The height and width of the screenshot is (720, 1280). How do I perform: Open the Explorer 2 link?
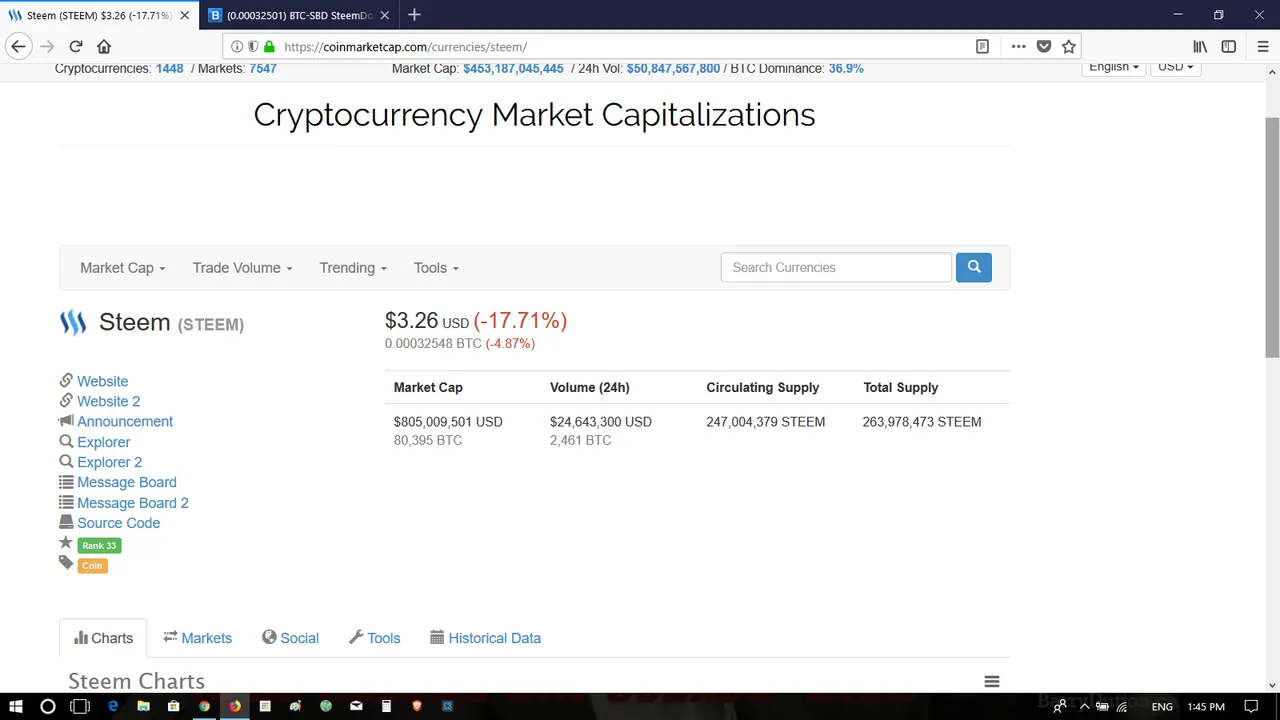pyautogui.click(x=109, y=462)
